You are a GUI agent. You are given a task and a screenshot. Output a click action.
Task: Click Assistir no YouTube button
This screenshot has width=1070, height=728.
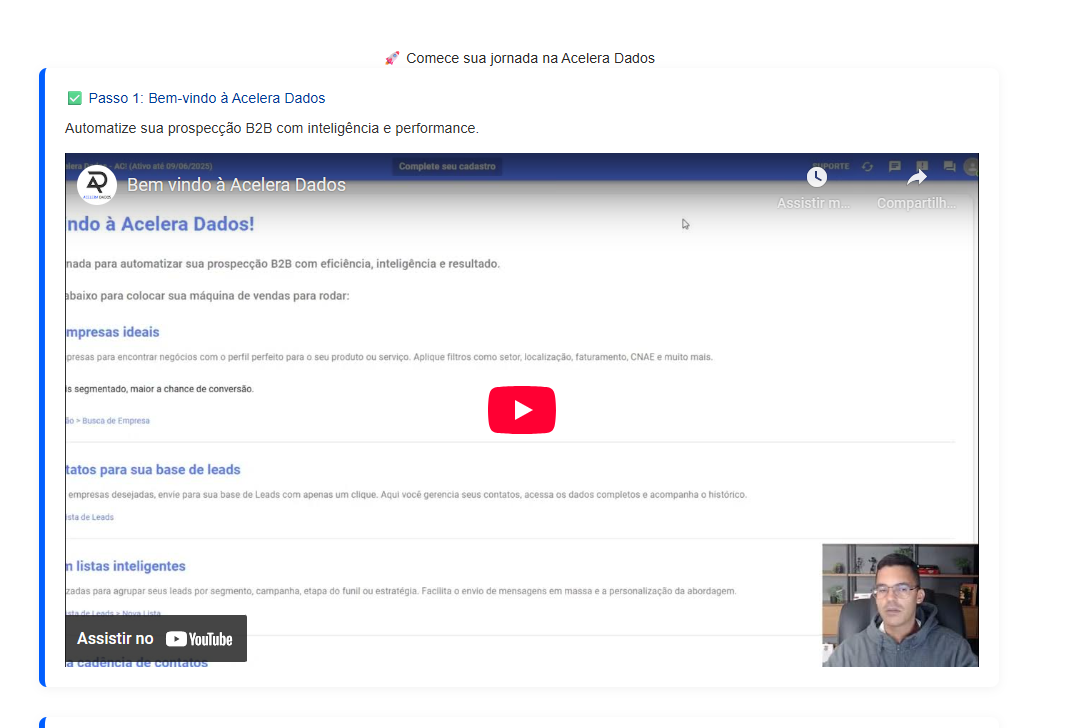[x=156, y=639]
